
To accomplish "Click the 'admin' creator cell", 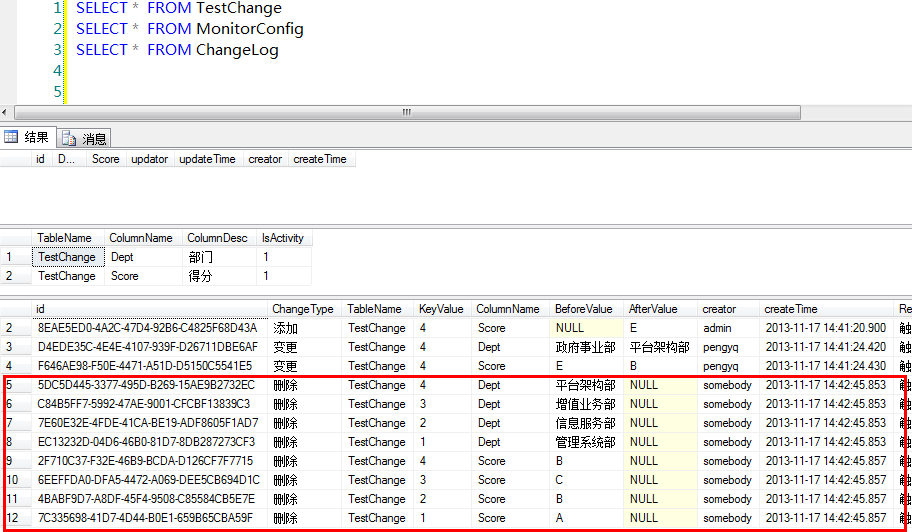I will [x=728, y=328].
